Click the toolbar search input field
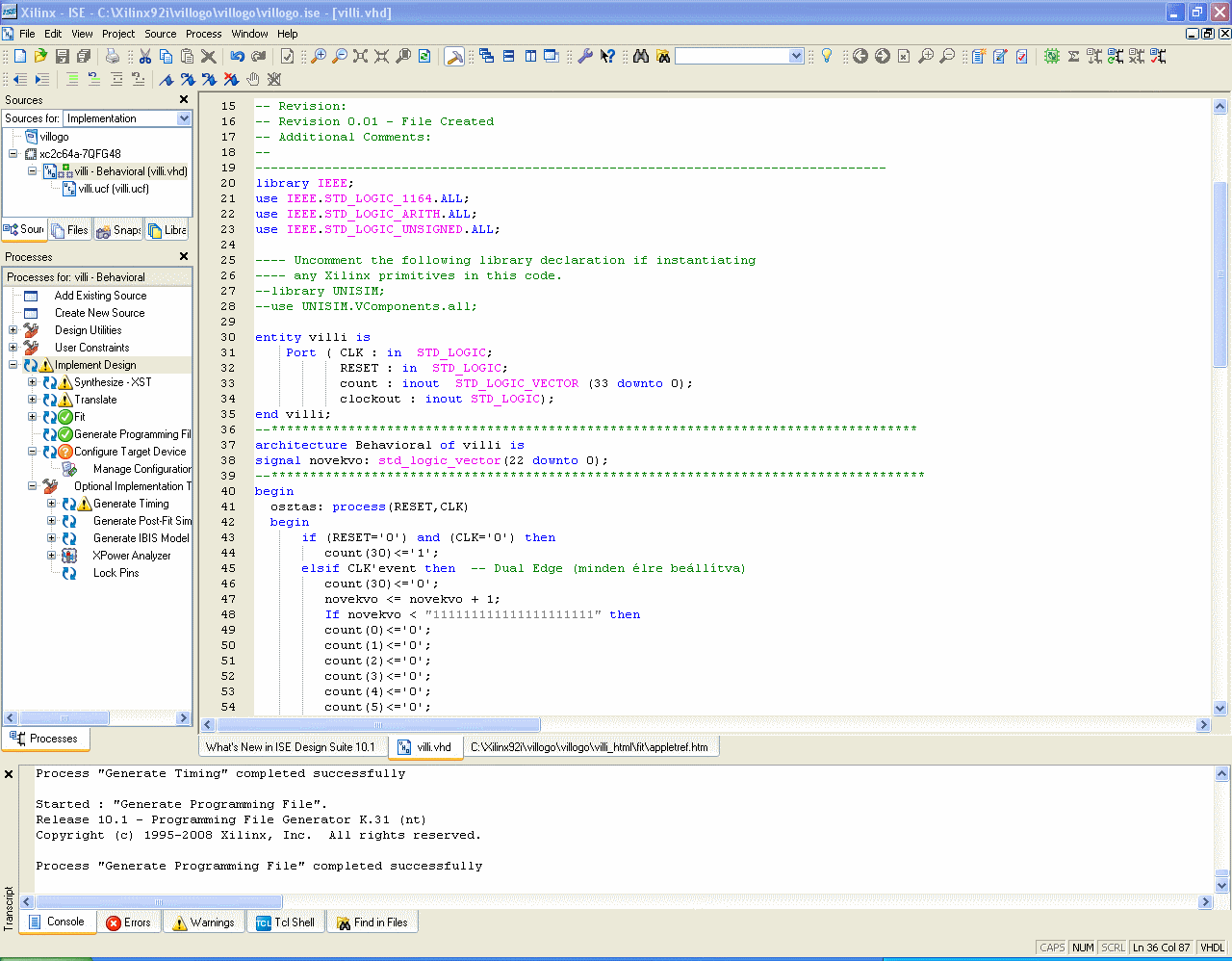Screen dimensions: 1232x961 coord(731,57)
